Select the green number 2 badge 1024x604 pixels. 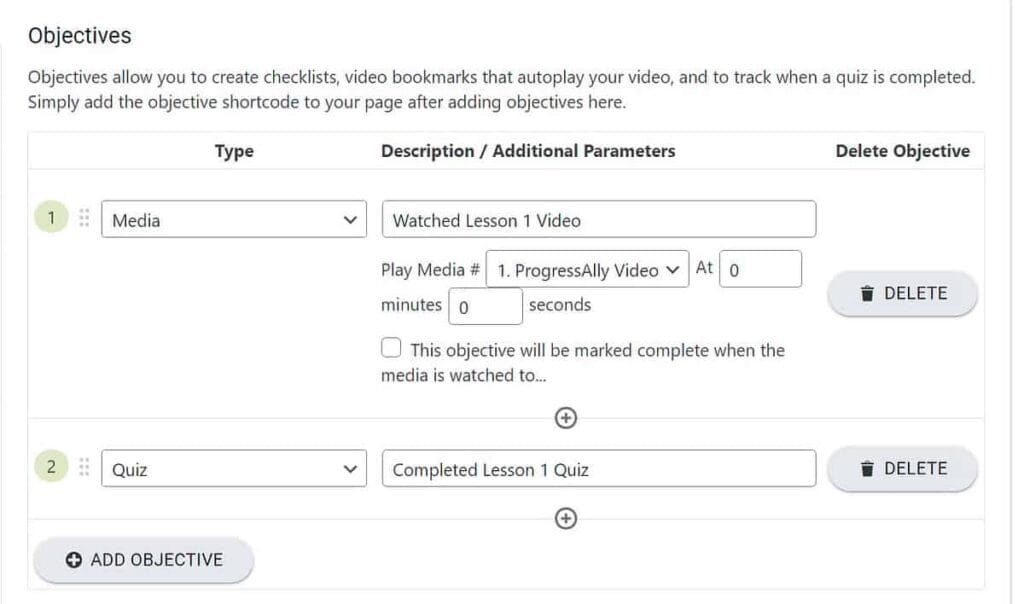tap(51, 468)
